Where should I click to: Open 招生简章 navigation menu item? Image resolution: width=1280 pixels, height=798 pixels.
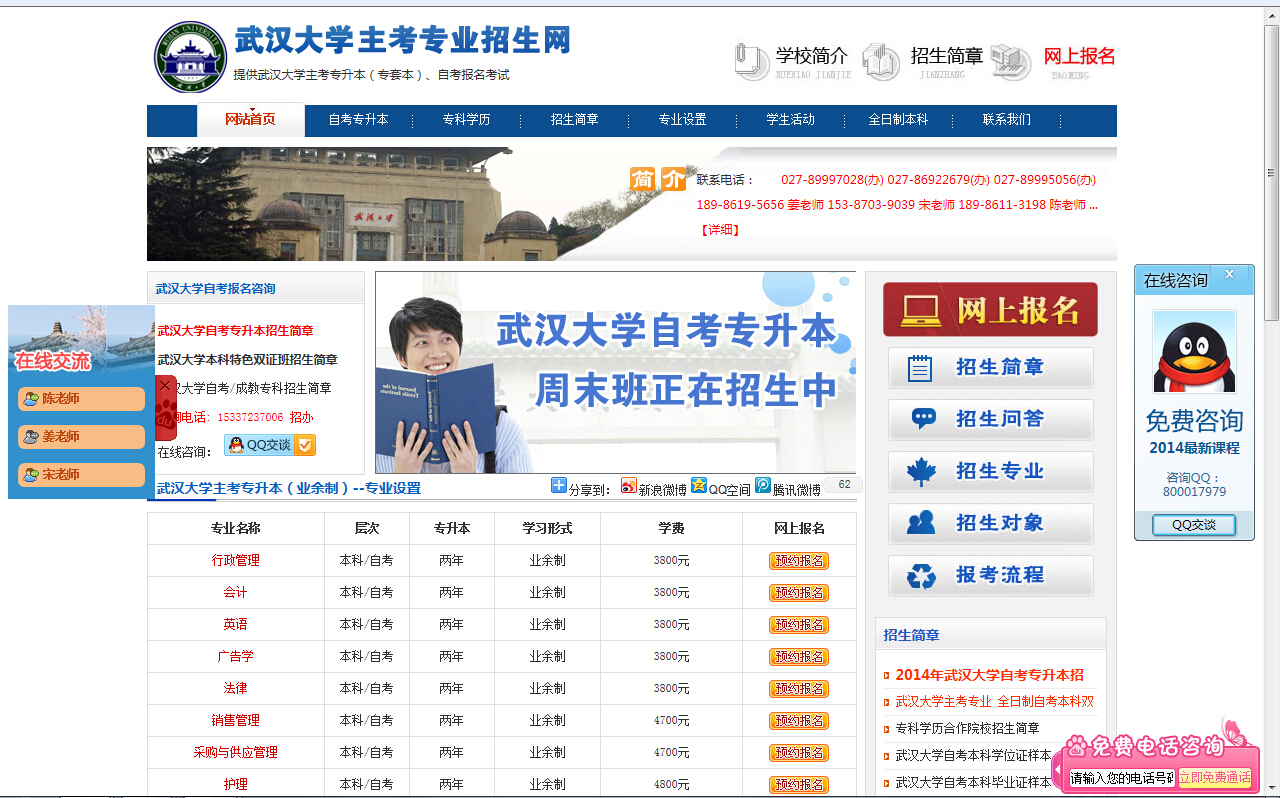574,120
